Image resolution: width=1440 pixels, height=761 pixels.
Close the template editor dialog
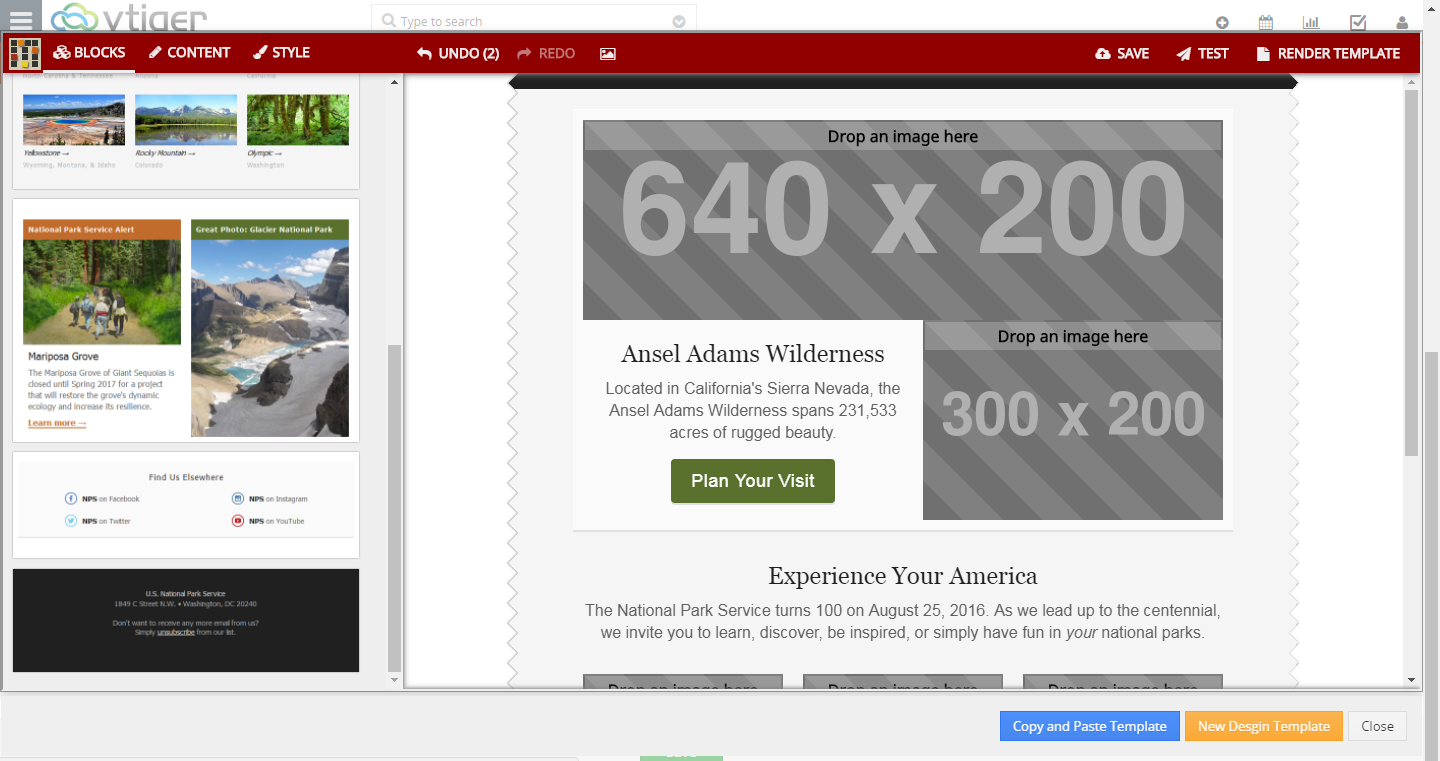click(1377, 726)
